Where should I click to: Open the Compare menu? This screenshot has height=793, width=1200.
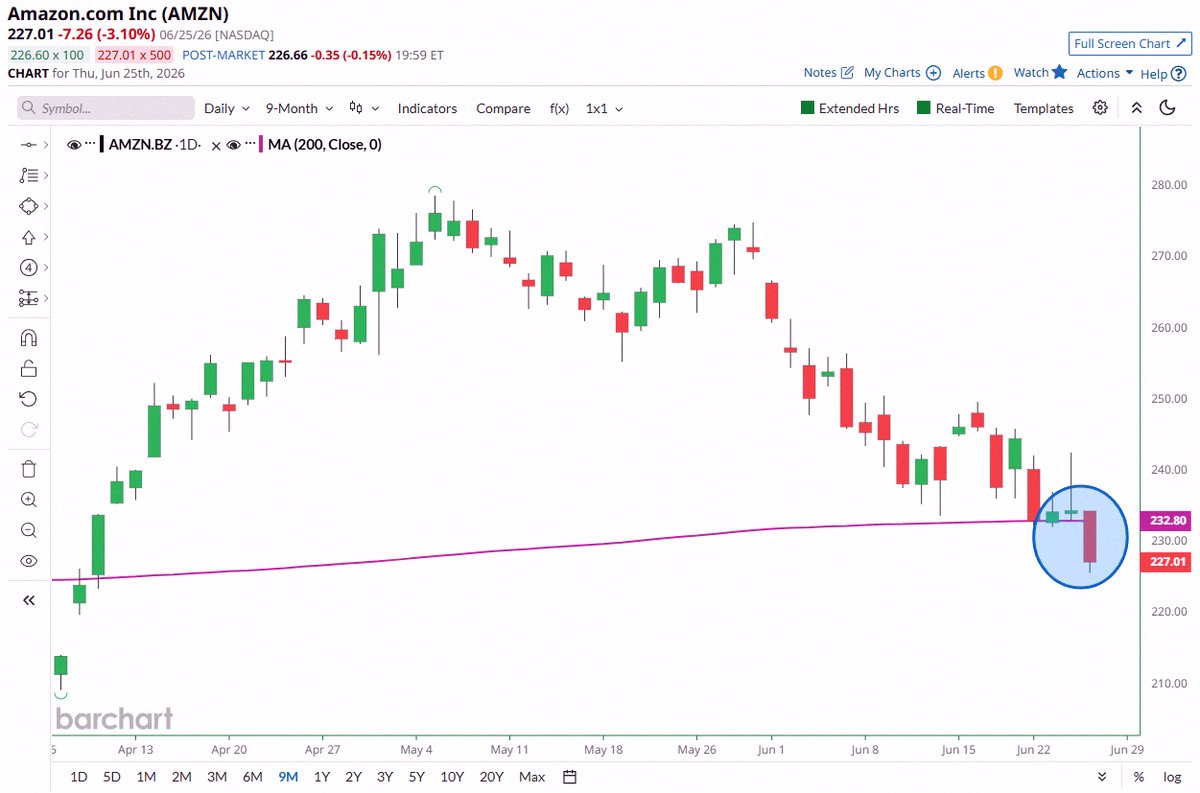[503, 108]
